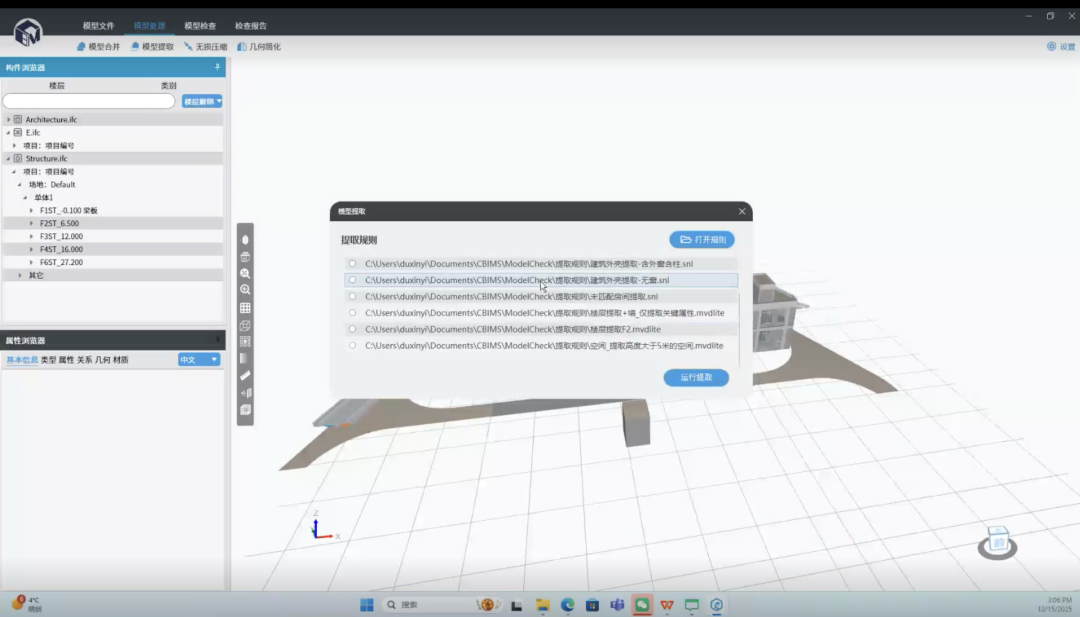The image size is (1080, 617).
Task: Open WeChat from the taskbar
Action: coord(642,605)
